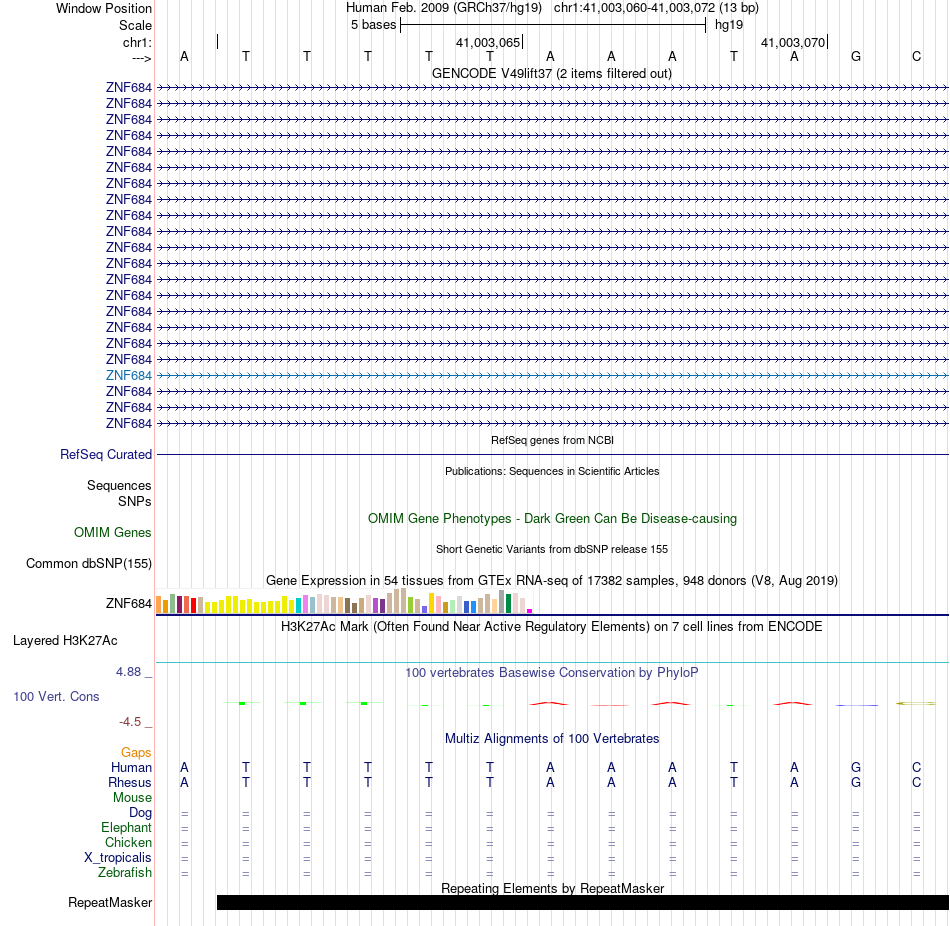Click the OMIM Genes label
Screen dimensions: 950x926
point(113,533)
